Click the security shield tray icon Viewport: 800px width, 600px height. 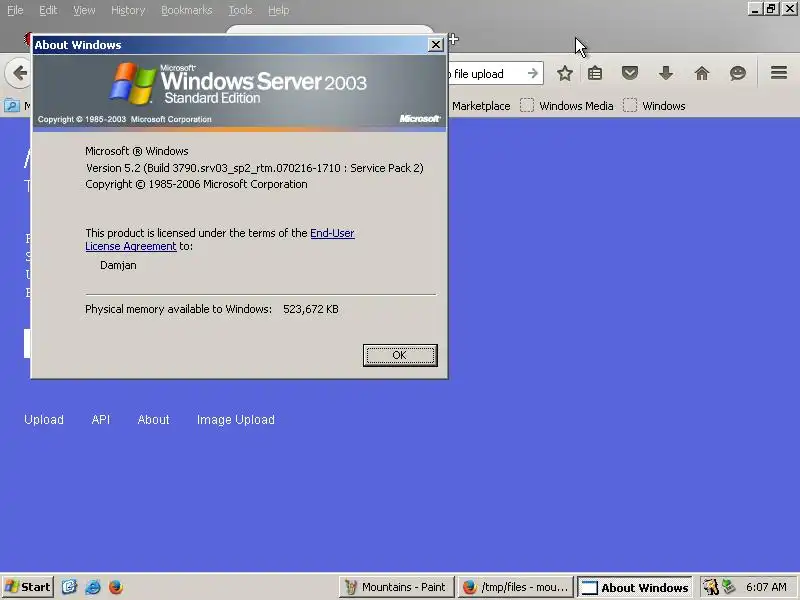point(711,587)
